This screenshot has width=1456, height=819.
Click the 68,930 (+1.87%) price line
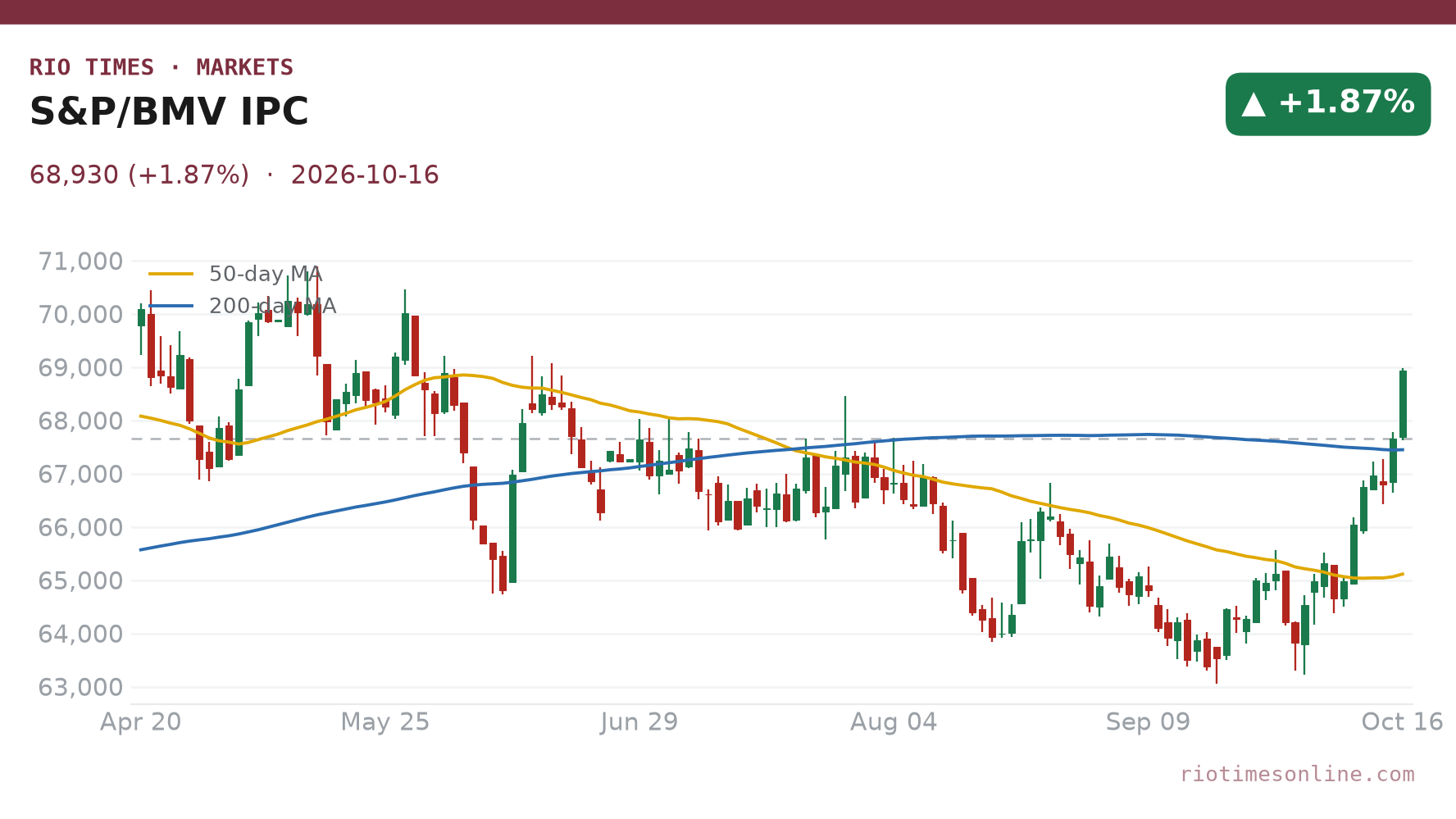click(234, 175)
